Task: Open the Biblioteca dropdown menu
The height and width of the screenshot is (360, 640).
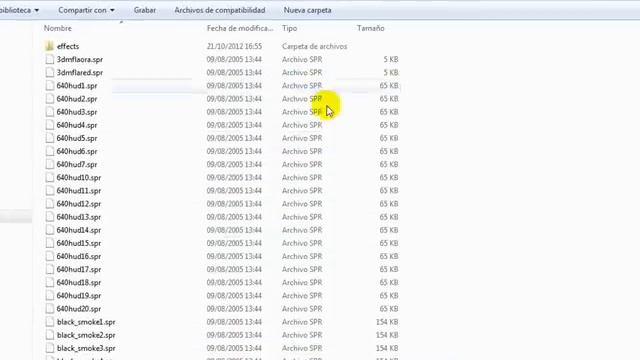Action: (19, 10)
